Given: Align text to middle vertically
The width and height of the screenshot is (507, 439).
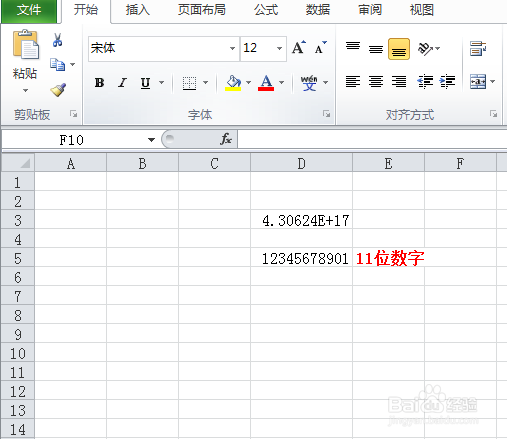Looking at the screenshot, I should tap(376, 49).
